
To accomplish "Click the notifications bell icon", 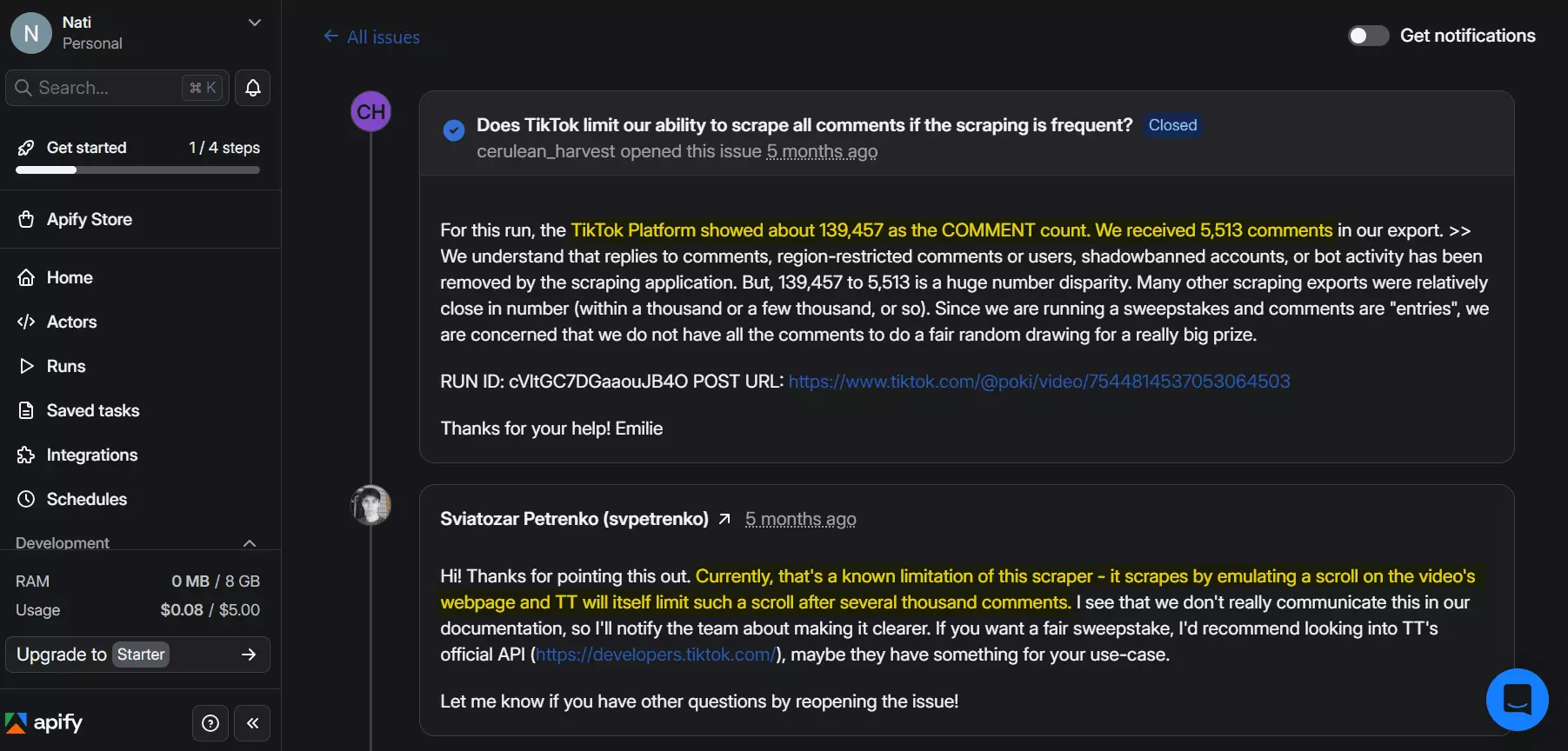I will (252, 88).
